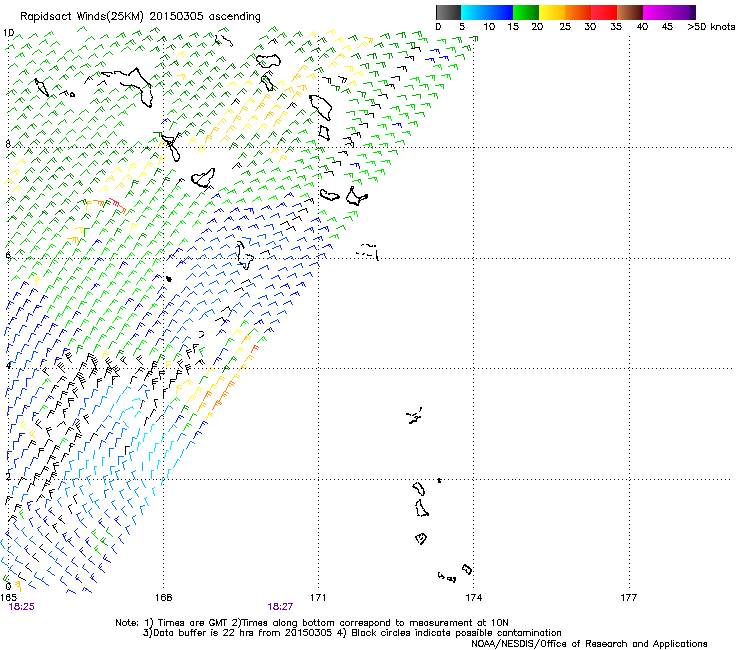Click the red 30-35 knots legend swatch
Screen dimensions: 740x650
click(604, 12)
